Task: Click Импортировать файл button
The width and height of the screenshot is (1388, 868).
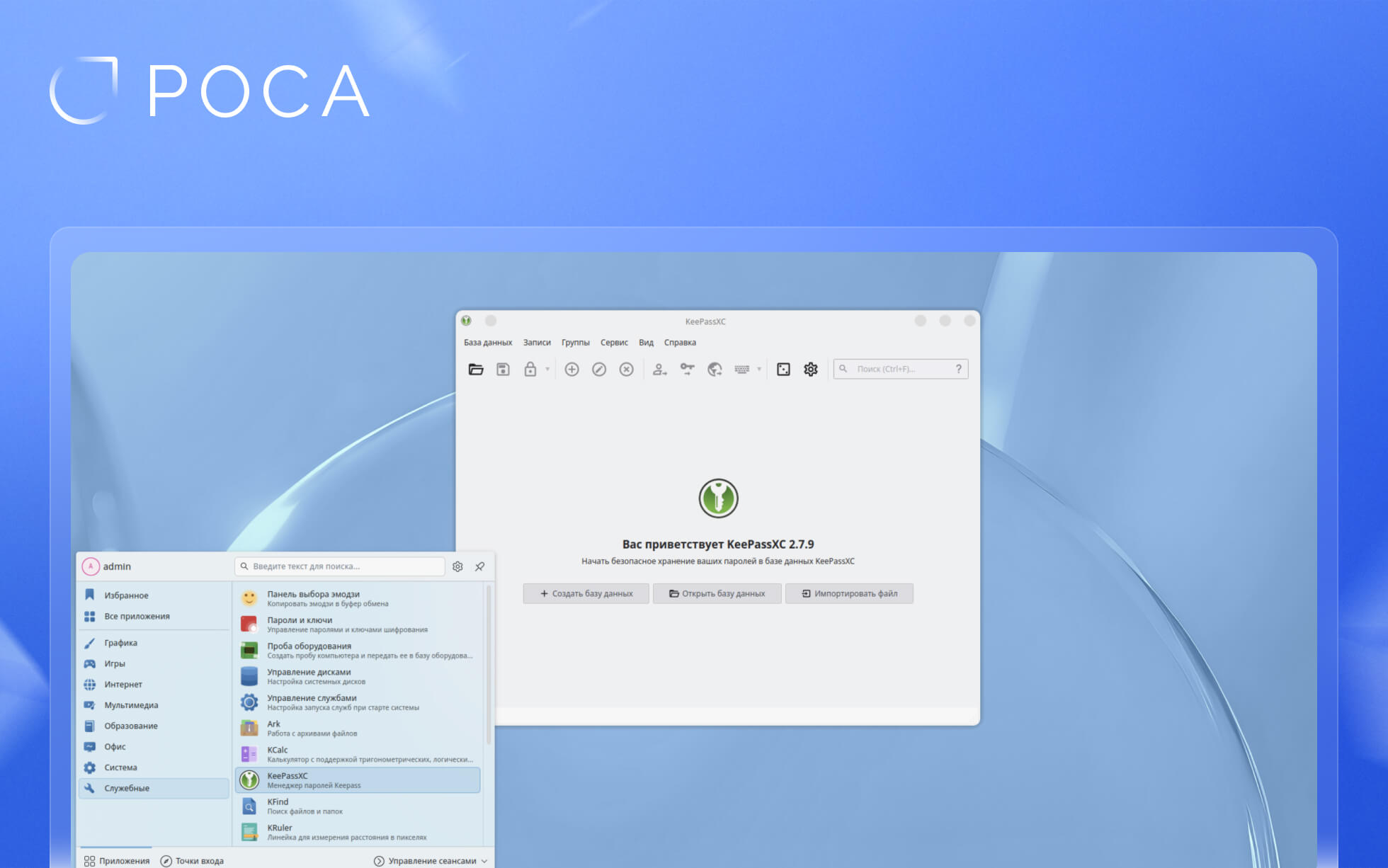Action: pos(849,593)
